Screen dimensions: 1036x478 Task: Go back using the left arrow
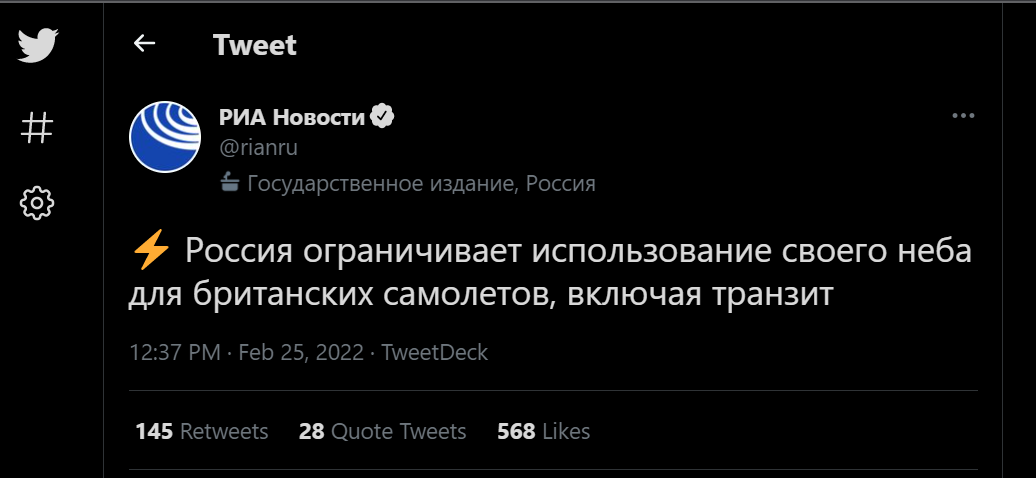coord(145,43)
